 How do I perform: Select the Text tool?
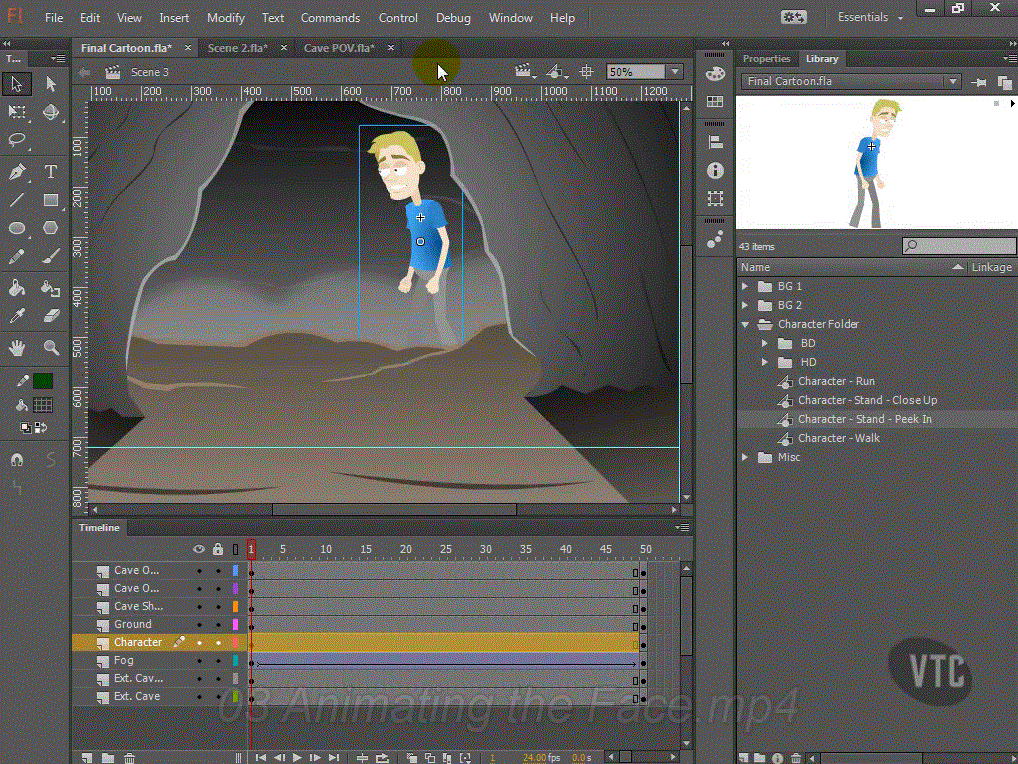point(51,172)
